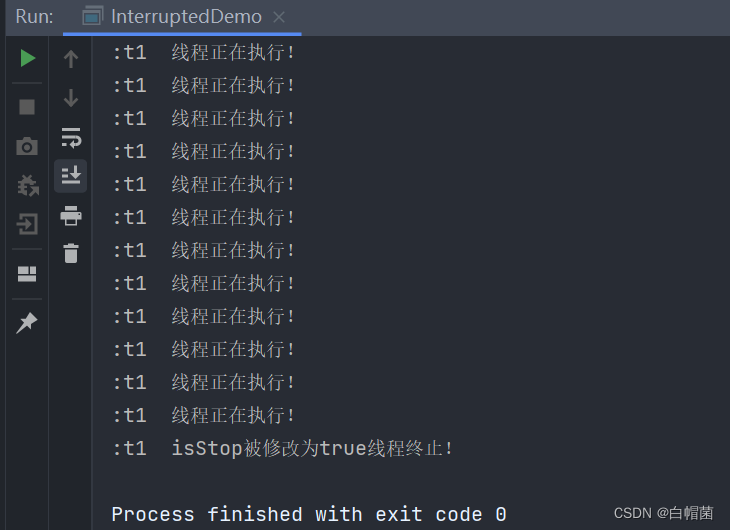The width and height of the screenshot is (730, 530).
Task: Go up the stack trace with up arrow
Action: coord(71,59)
